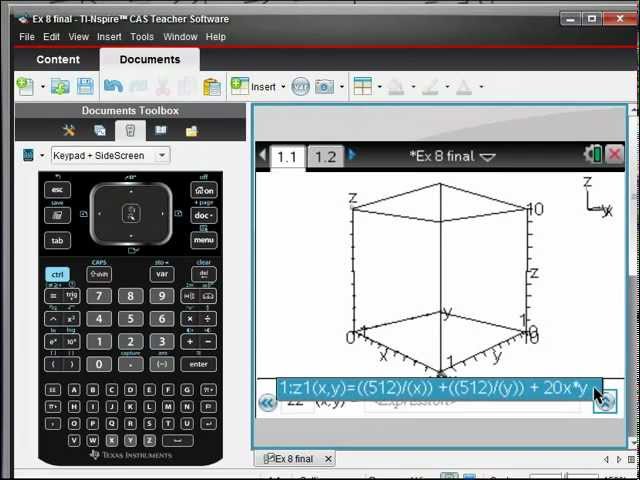This screenshot has width=640, height=480.
Task: Click the ctrl key on keypad
Action: (x=57, y=274)
